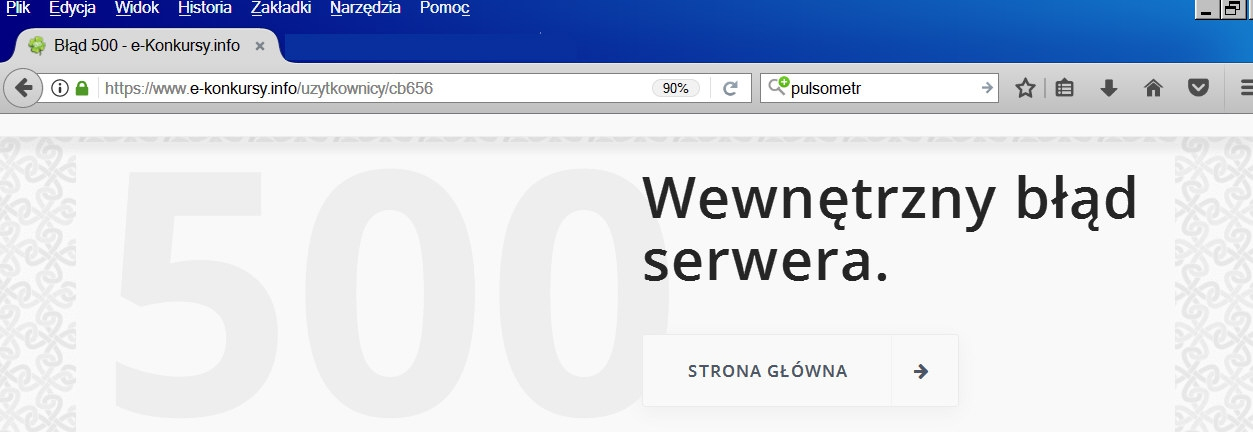Image resolution: width=1253 pixels, height=432 pixels.
Task: Click the STRONA GŁÓWNA button
Action: (x=767, y=371)
